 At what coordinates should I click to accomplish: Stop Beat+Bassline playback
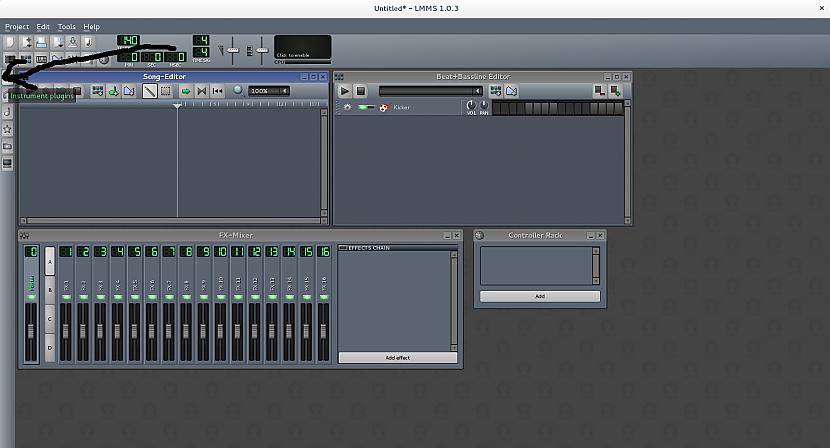360,91
